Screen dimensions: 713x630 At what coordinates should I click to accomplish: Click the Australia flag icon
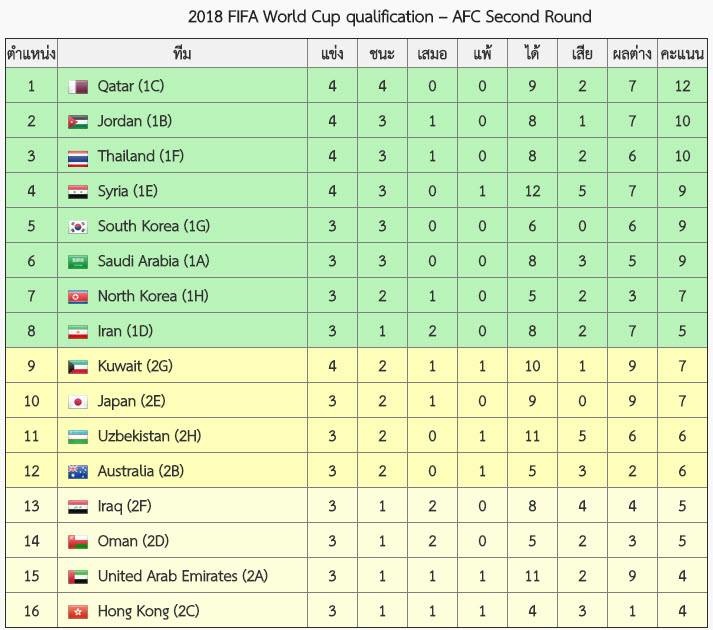click(x=78, y=472)
